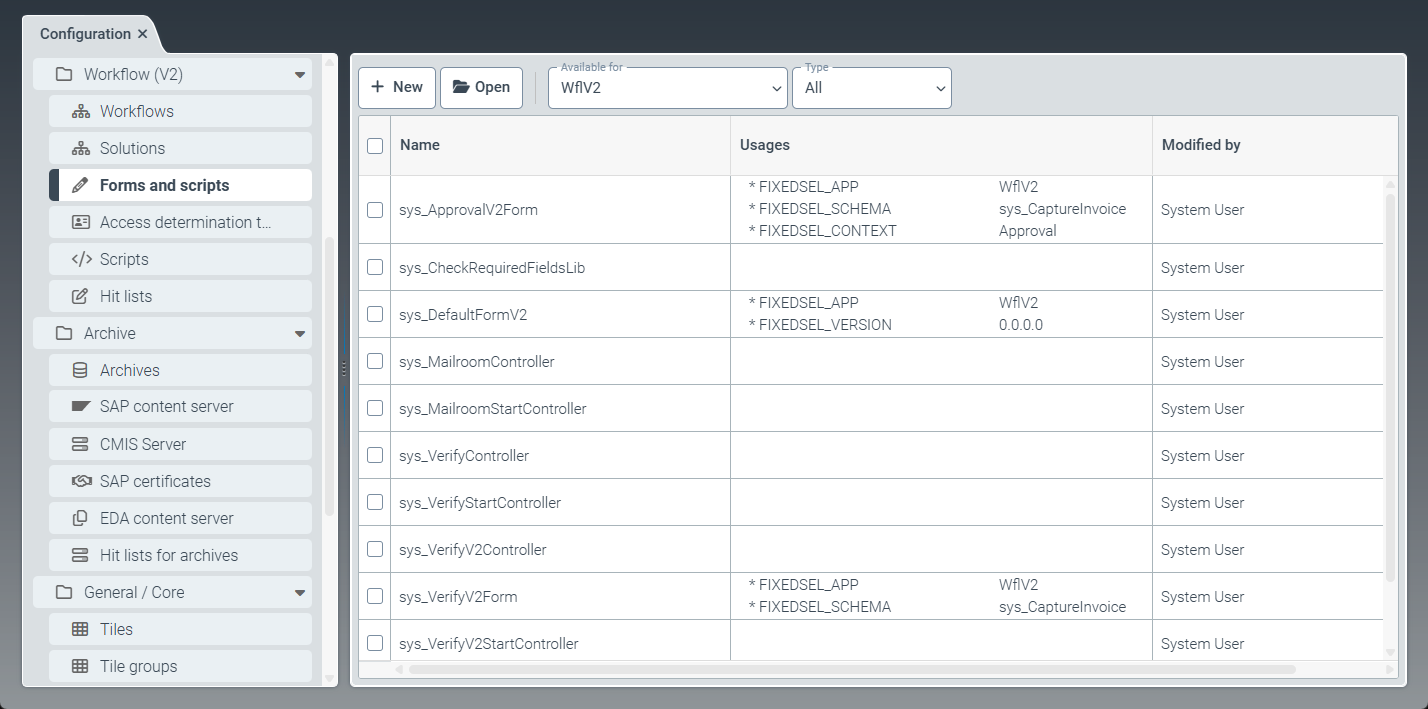Select the sys_VerifyV2Form checkbox
The image size is (1428, 709).
coord(375,595)
